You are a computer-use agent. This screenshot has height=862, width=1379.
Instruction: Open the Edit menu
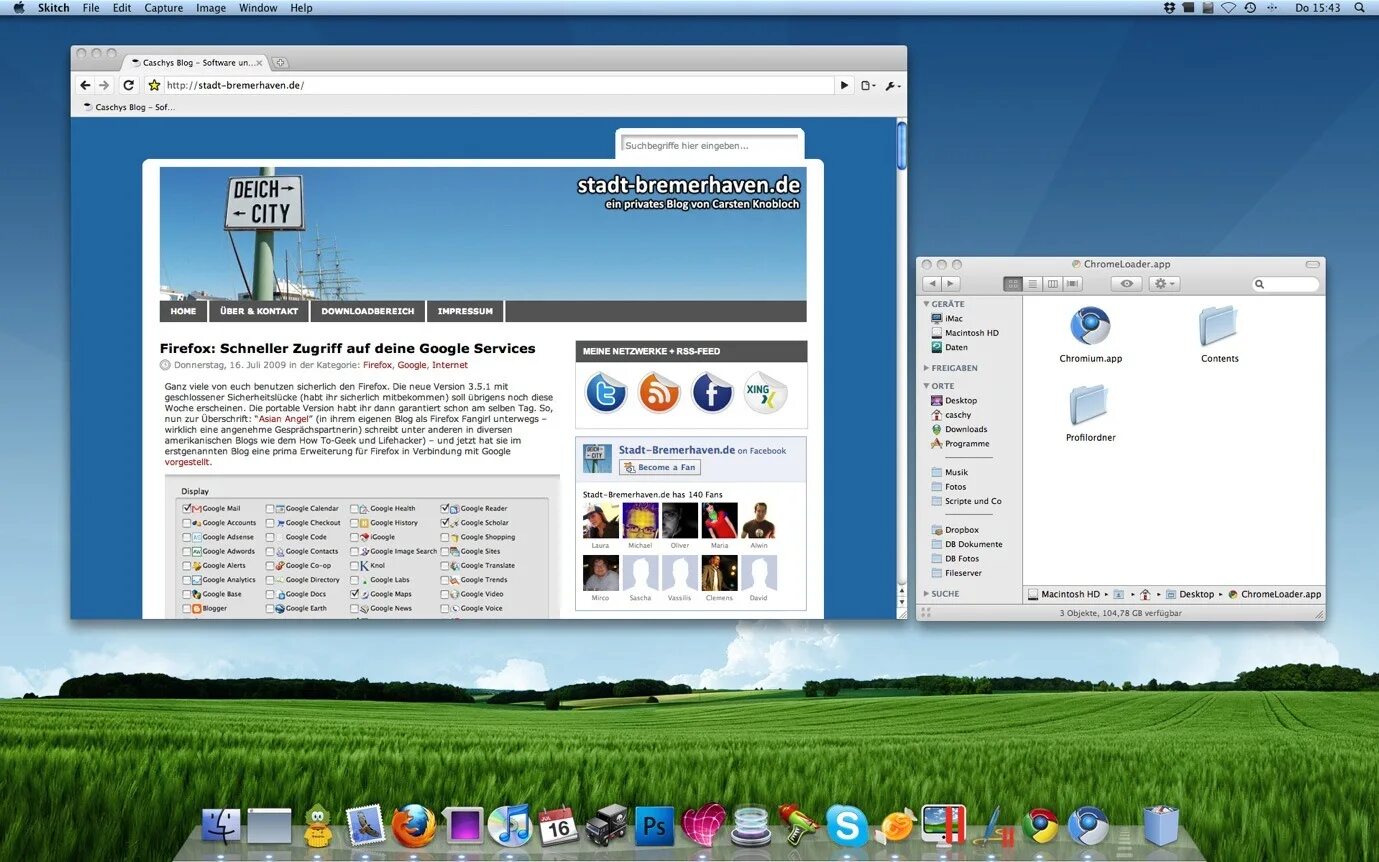click(122, 8)
